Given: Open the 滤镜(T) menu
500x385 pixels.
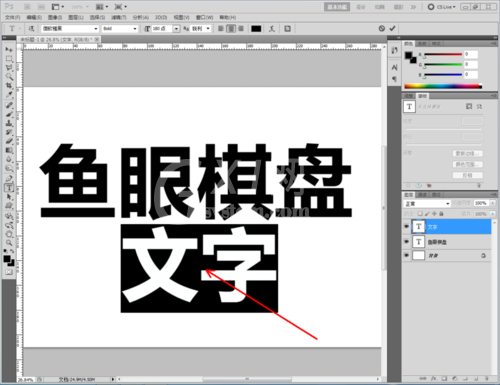Looking at the screenshot, I should pos(119,17).
